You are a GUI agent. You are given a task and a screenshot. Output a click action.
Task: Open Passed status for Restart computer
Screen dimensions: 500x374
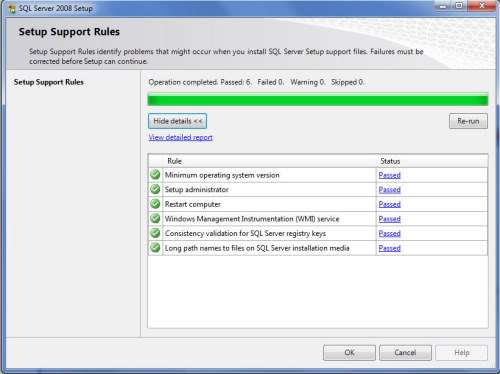click(389, 204)
